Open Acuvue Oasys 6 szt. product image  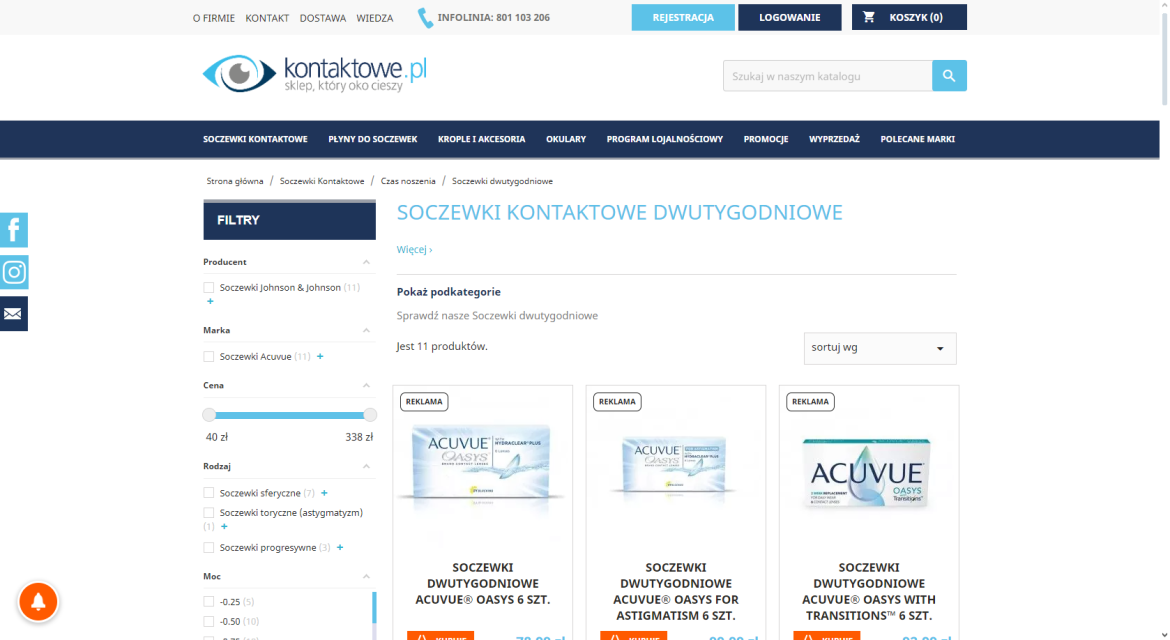482,470
